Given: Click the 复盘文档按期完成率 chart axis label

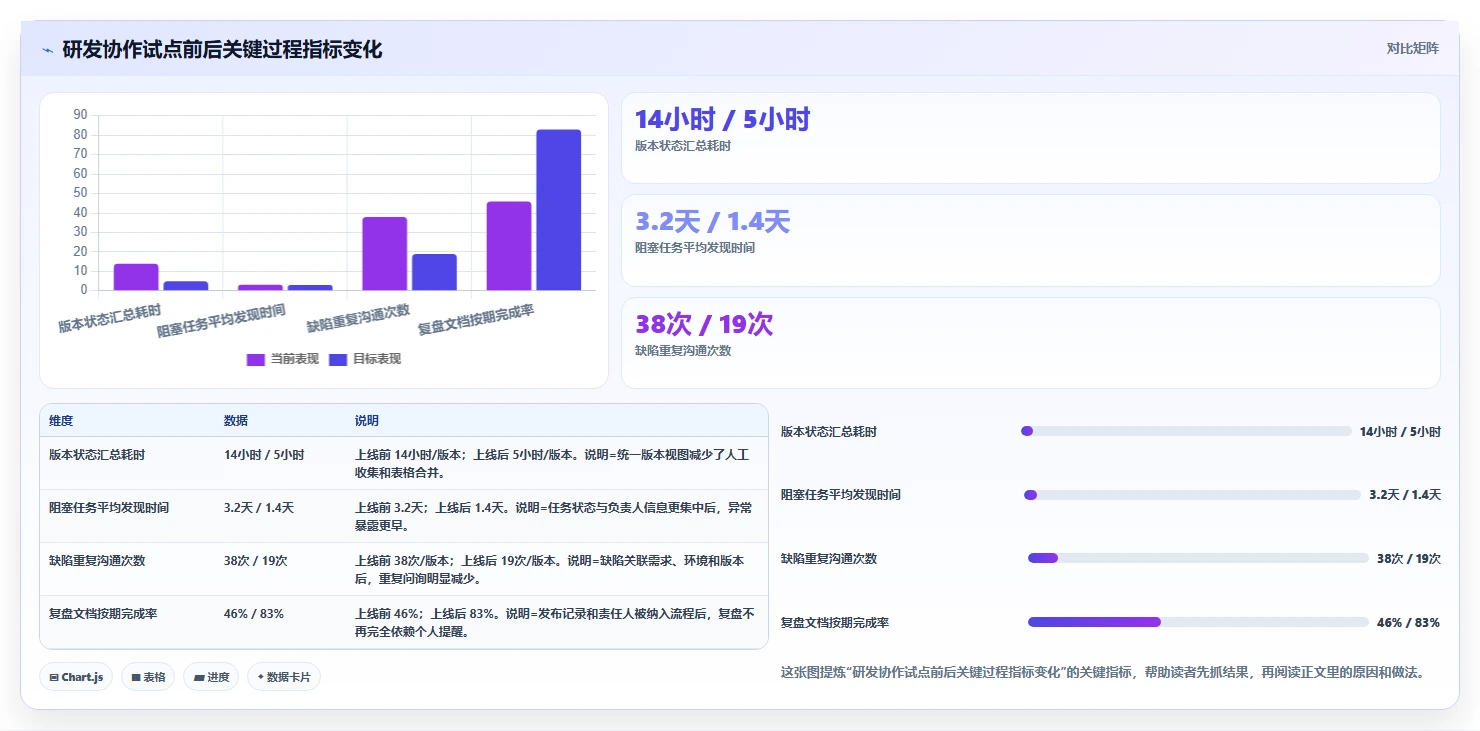Looking at the screenshot, I should click(475, 319).
